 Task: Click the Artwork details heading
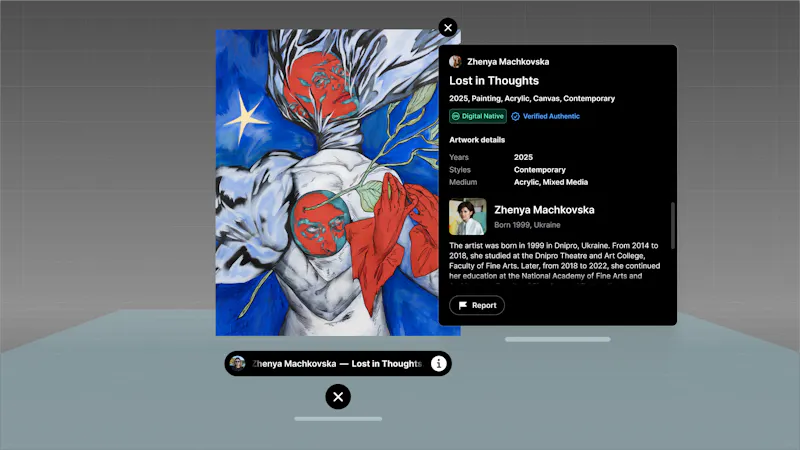pyautogui.click(x=477, y=140)
